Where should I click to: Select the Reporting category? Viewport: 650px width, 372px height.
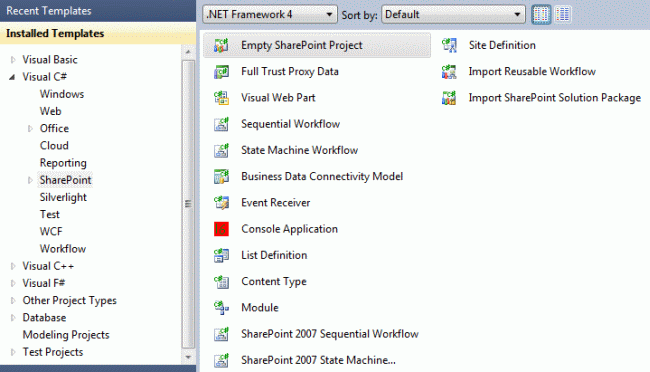[x=63, y=163]
